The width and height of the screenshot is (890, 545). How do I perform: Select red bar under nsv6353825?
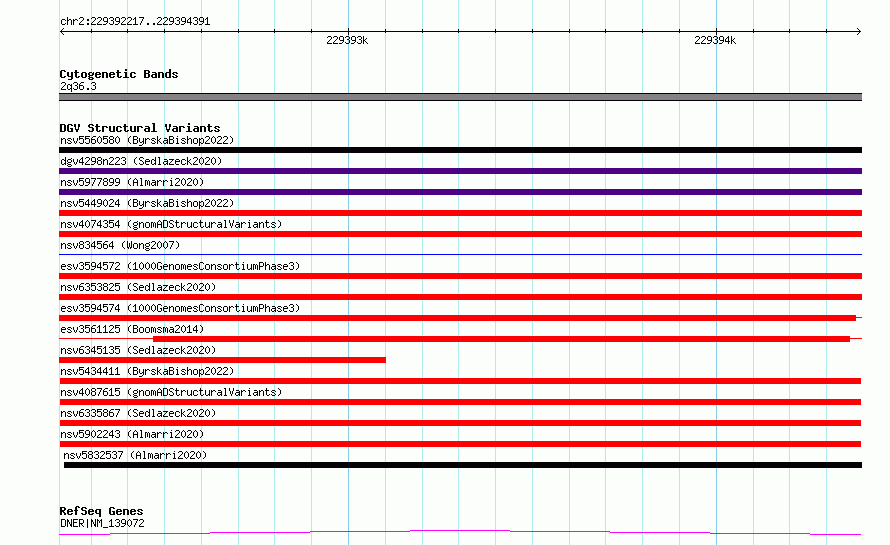(x=460, y=297)
